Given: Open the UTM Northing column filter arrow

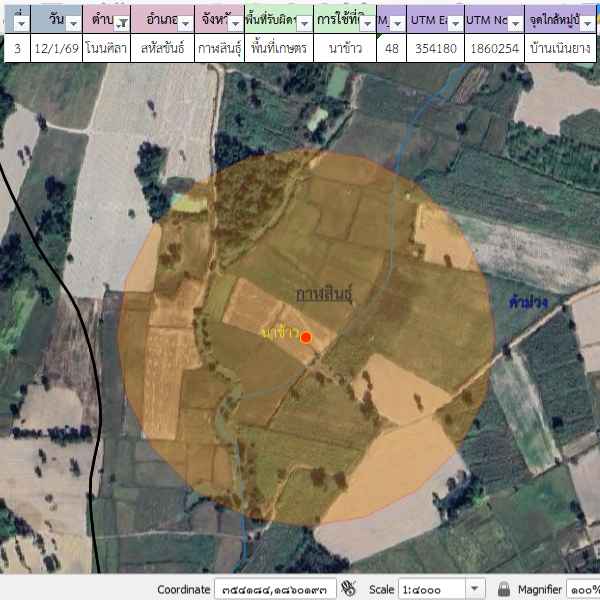Looking at the screenshot, I should coord(513,22).
